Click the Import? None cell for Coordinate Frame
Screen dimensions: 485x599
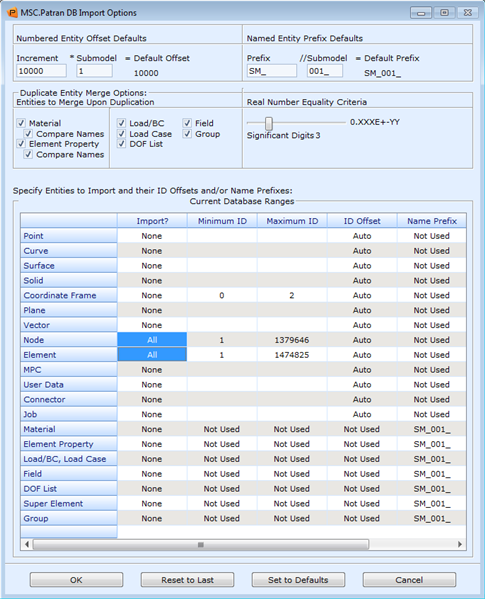pyautogui.click(x=152, y=295)
